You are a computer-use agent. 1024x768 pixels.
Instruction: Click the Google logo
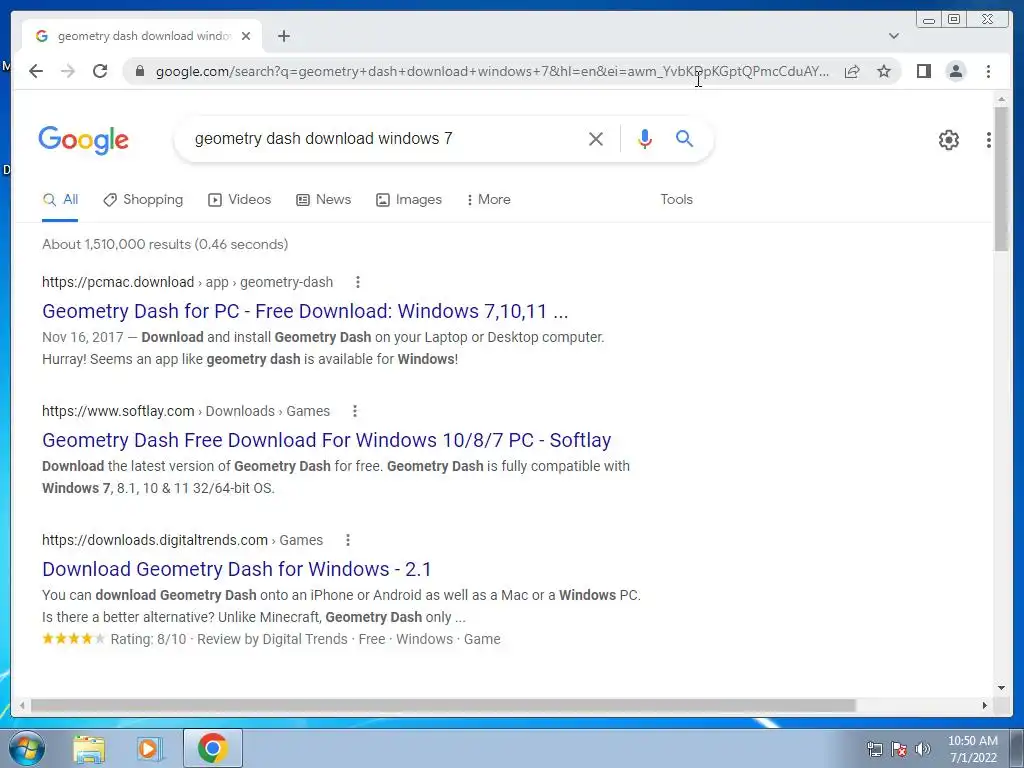[84, 140]
